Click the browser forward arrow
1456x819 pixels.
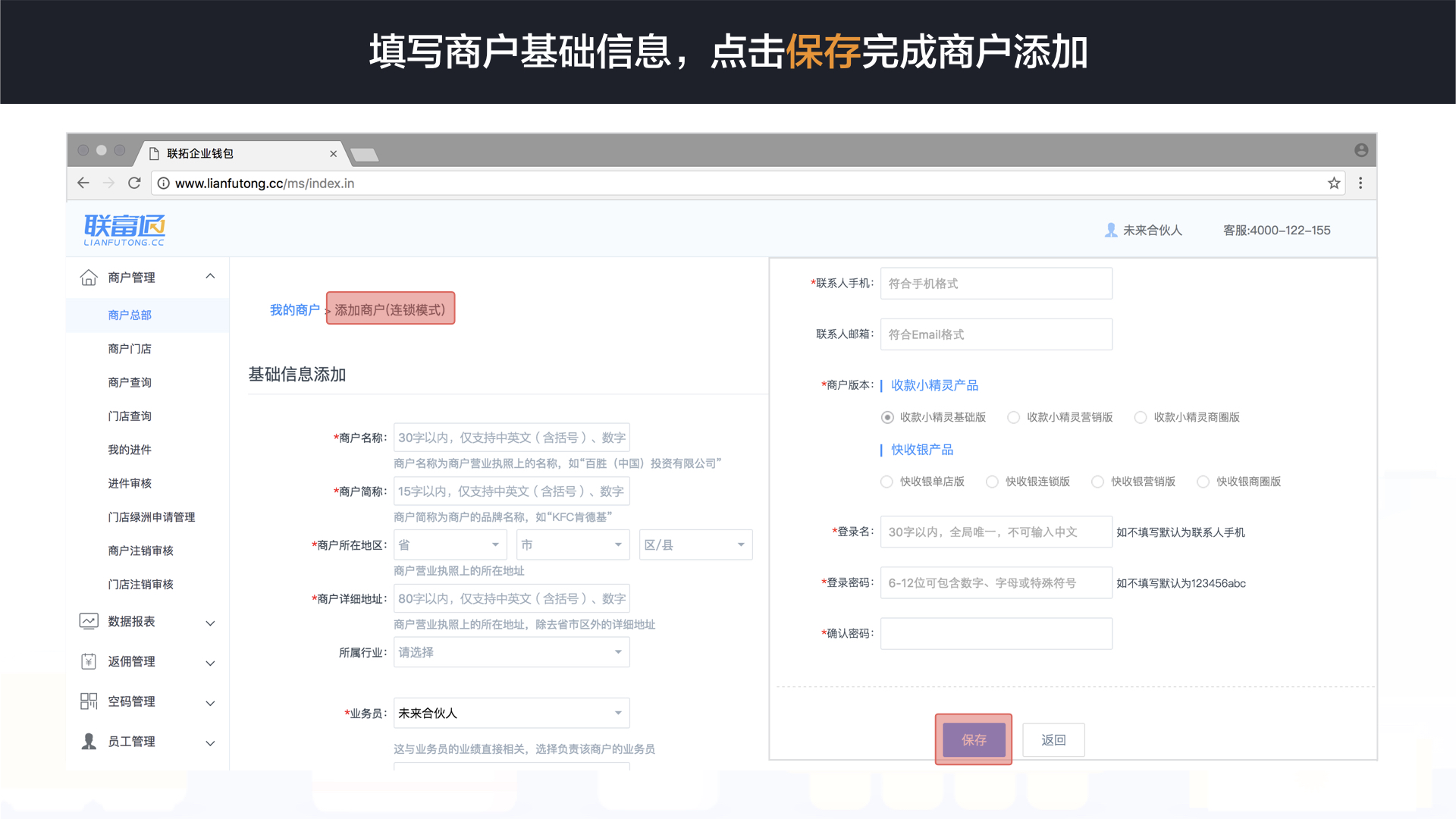point(108,183)
